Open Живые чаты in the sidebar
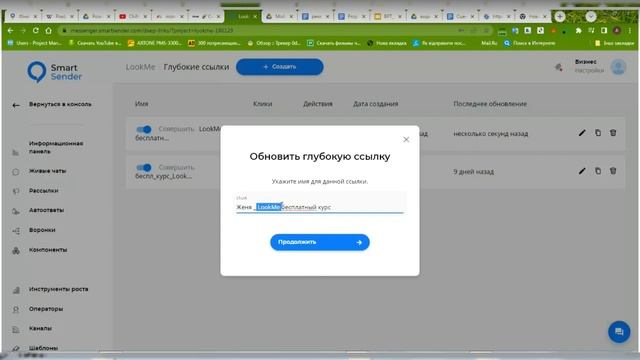 tap(47, 171)
